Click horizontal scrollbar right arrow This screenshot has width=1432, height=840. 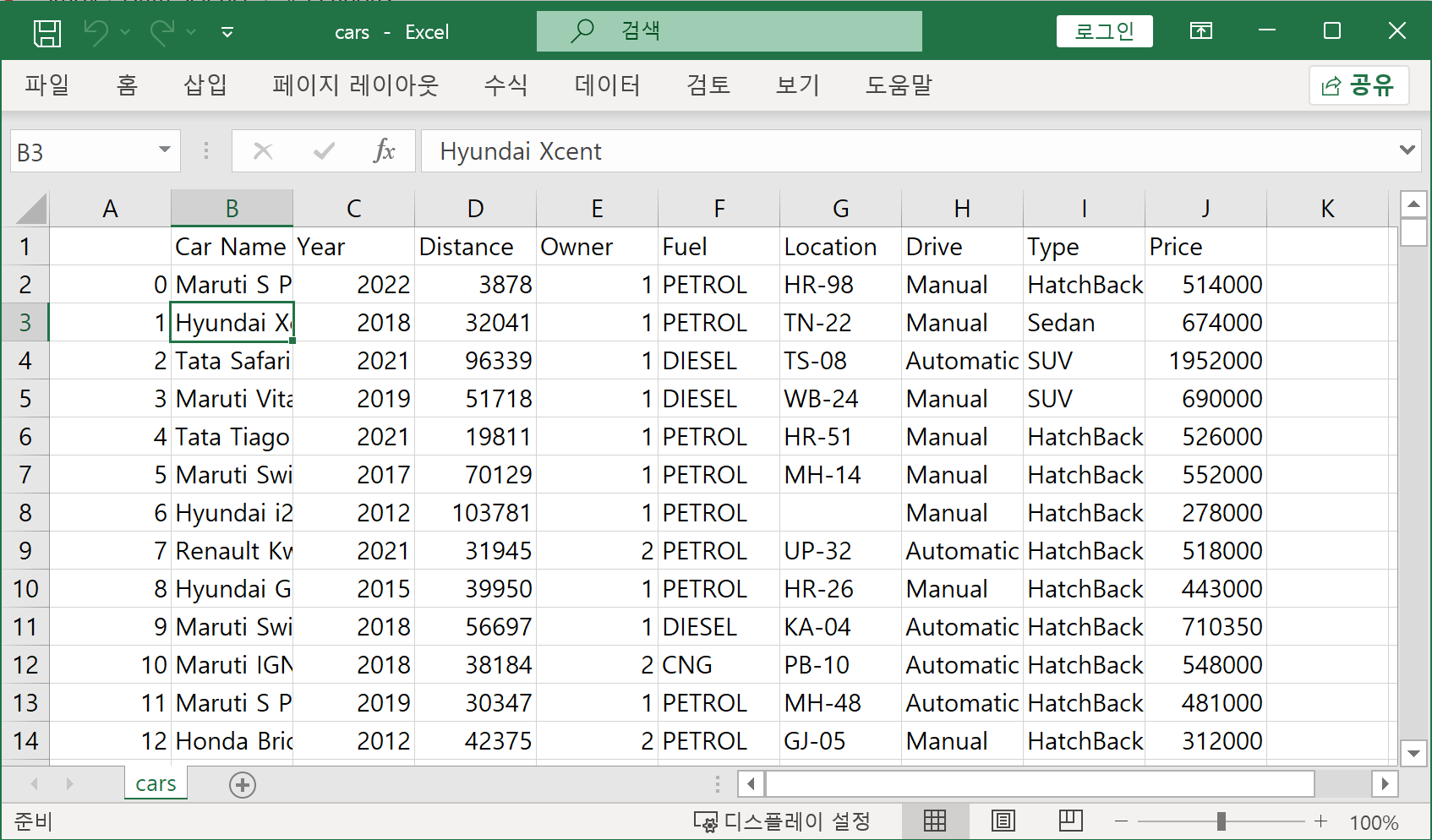point(1384,784)
